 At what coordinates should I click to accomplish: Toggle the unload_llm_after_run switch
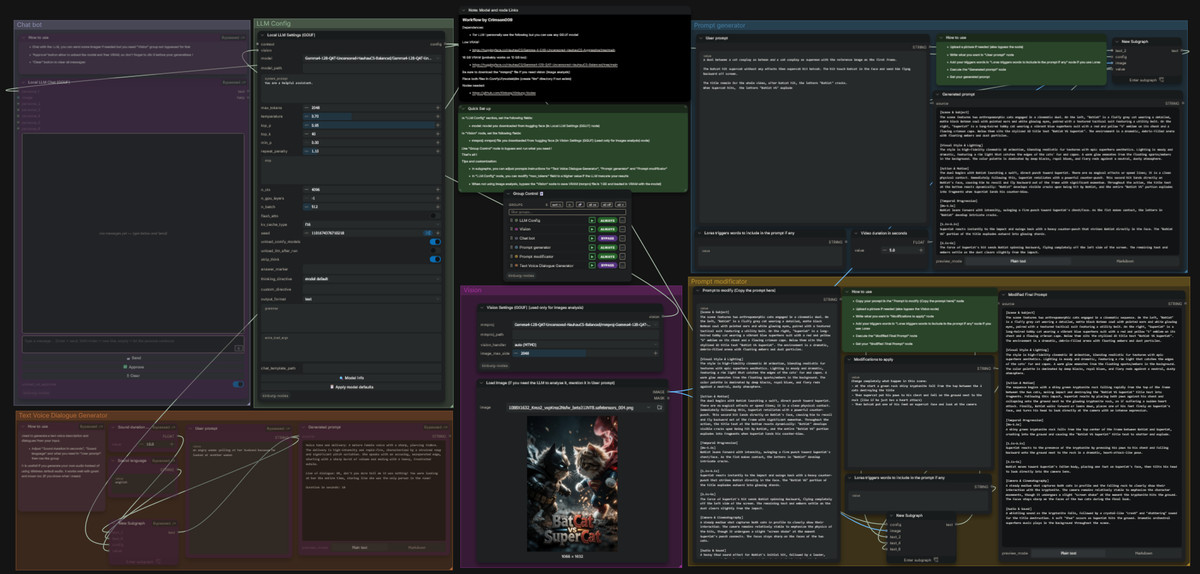(435, 250)
